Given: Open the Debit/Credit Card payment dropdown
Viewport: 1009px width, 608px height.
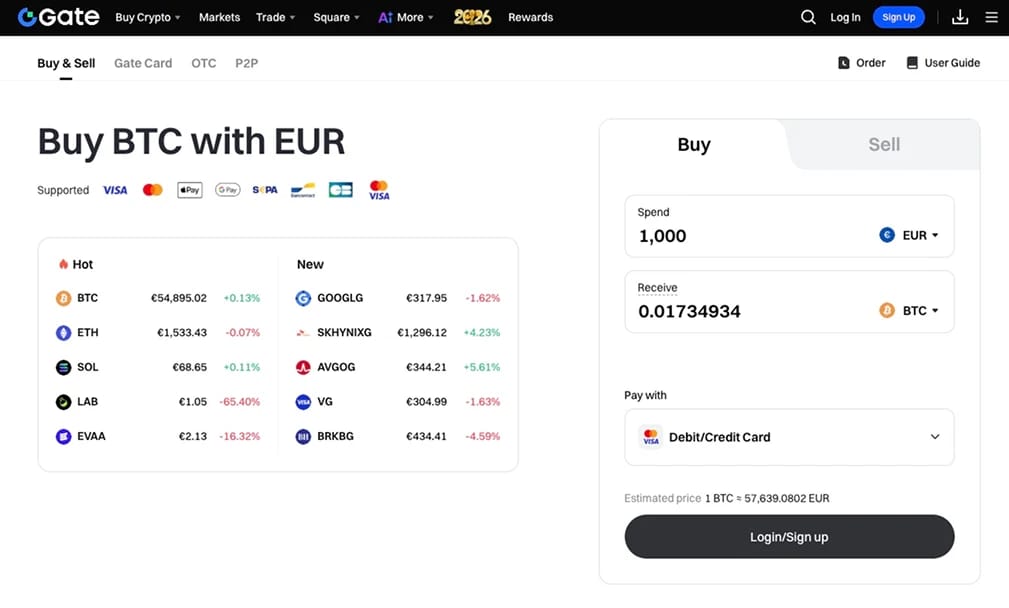Looking at the screenshot, I should [x=789, y=437].
